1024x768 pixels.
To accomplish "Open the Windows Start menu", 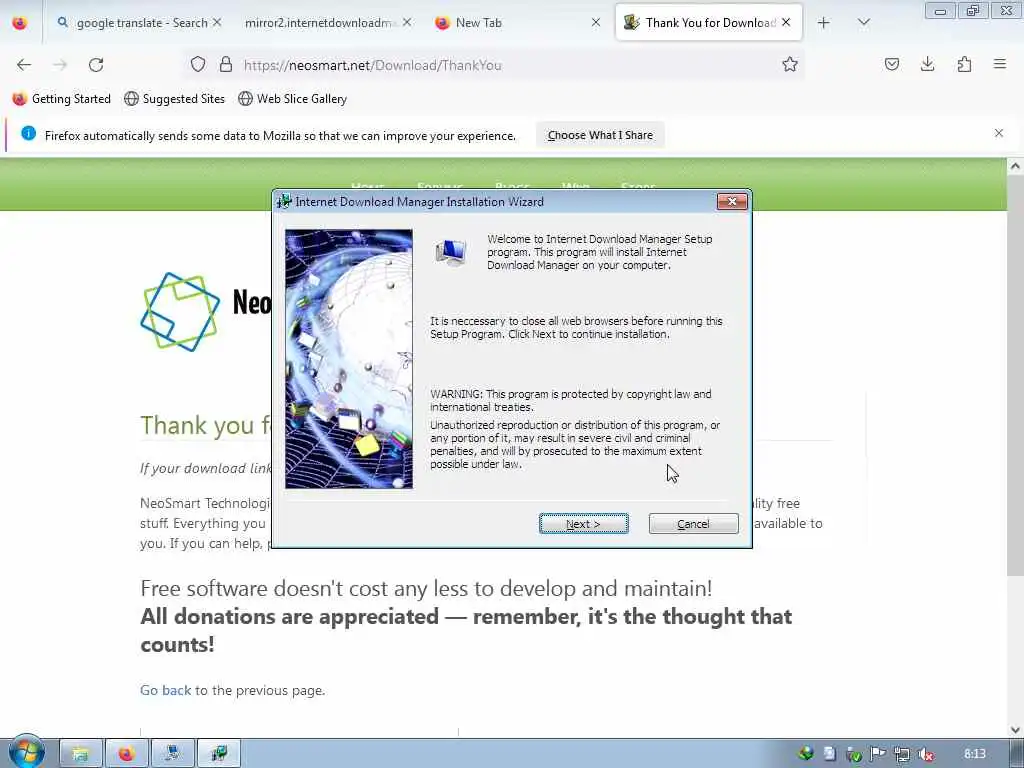I will [26, 752].
